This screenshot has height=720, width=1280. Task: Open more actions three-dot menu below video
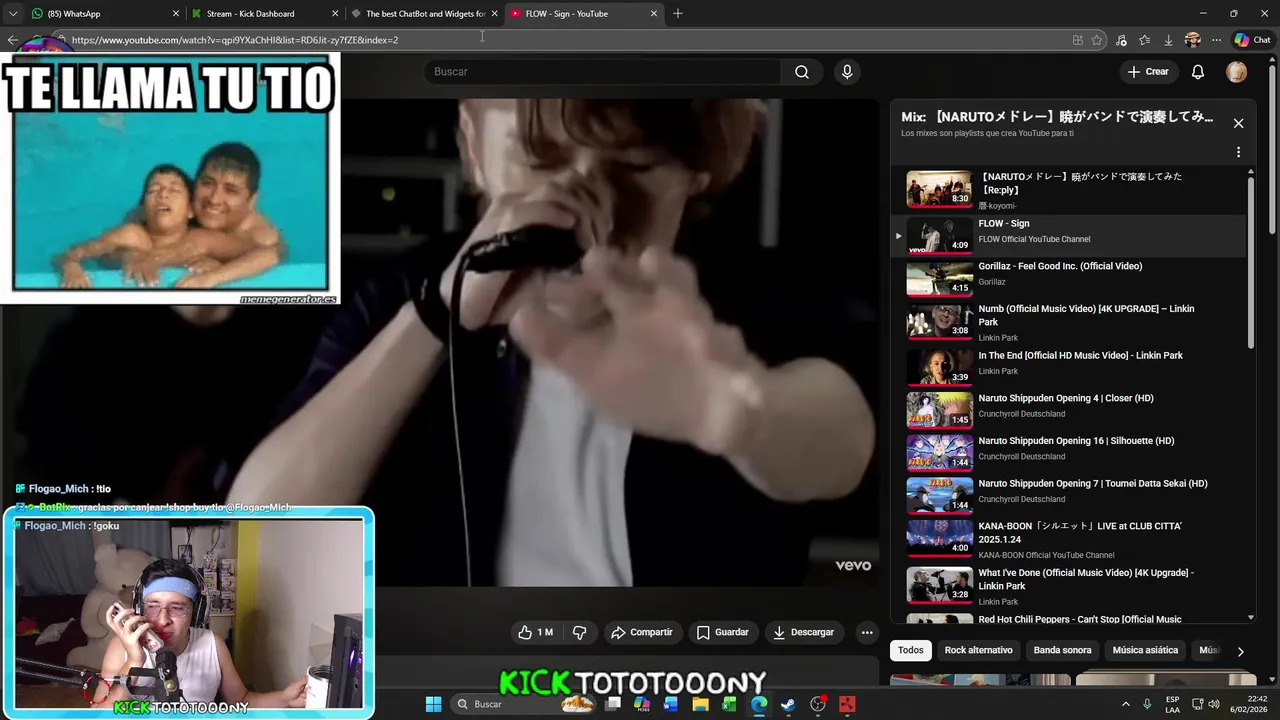click(x=867, y=632)
